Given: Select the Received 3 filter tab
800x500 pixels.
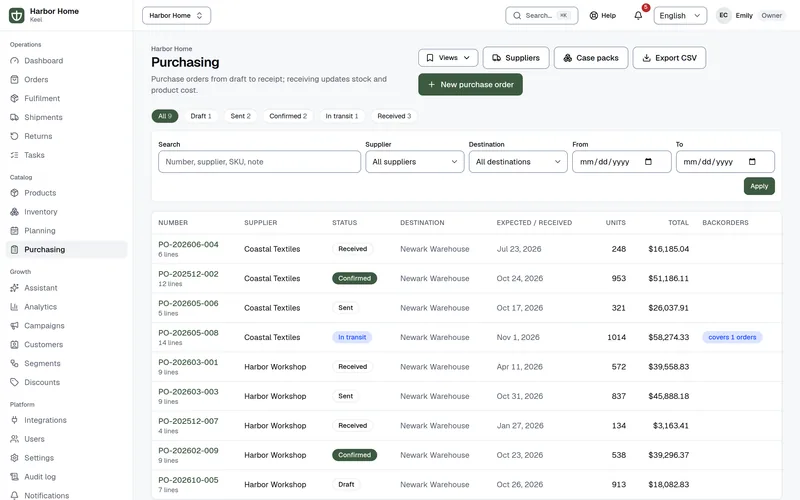Looking at the screenshot, I should point(394,116).
